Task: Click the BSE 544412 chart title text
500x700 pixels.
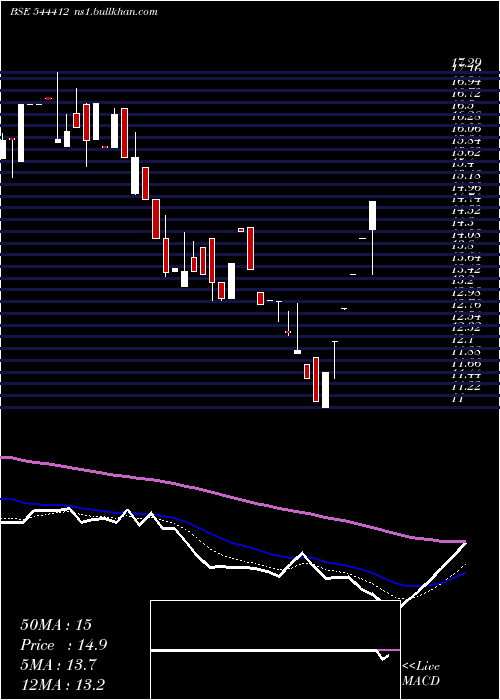Action: click(39, 12)
